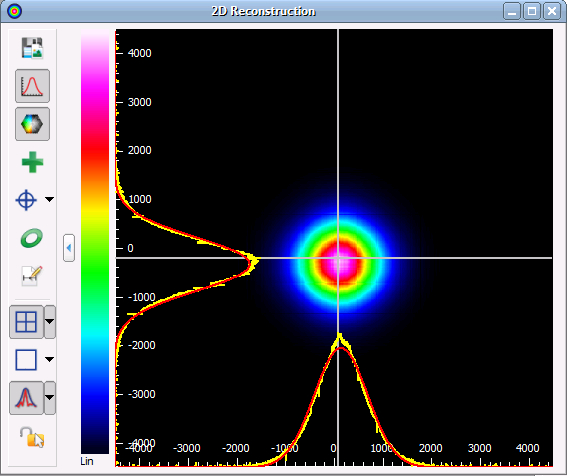Click the green ellipse ring icon
Screen dimensions: 567x476
[x=32, y=238]
